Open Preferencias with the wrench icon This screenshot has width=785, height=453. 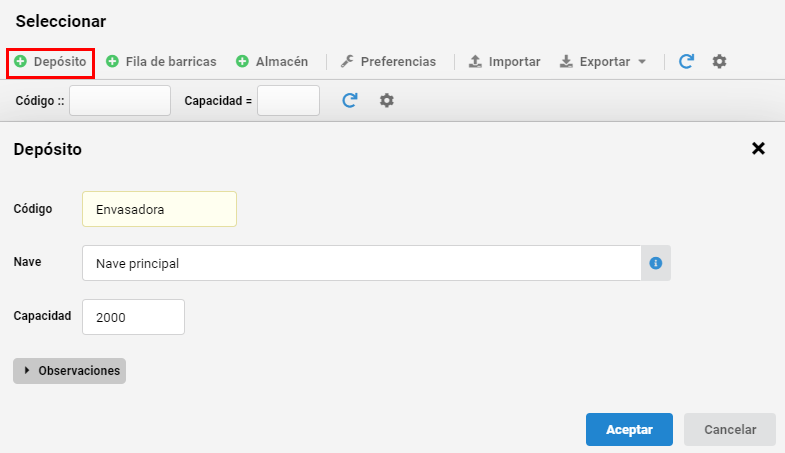click(x=388, y=62)
